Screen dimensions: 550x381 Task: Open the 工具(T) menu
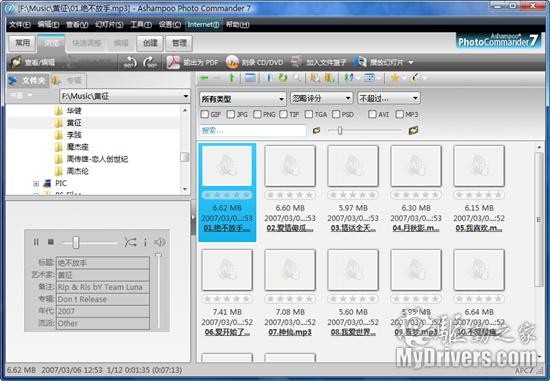pos(141,25)
